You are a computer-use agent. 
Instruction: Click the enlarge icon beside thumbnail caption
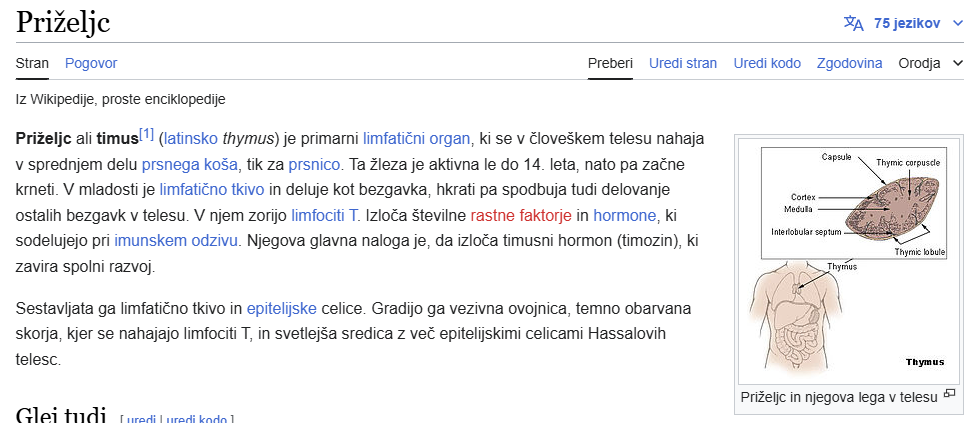[x=949, y=395]
